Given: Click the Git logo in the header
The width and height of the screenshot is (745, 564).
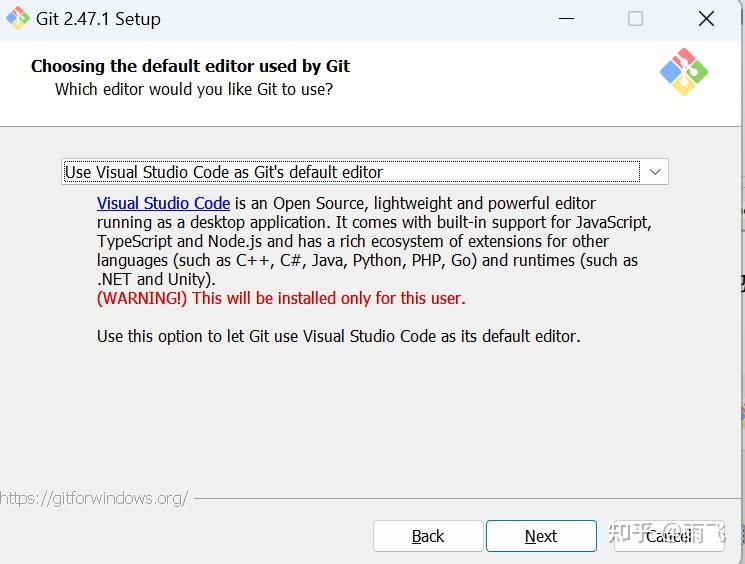Looking at the screenshot, I should (x=683, y=72).
